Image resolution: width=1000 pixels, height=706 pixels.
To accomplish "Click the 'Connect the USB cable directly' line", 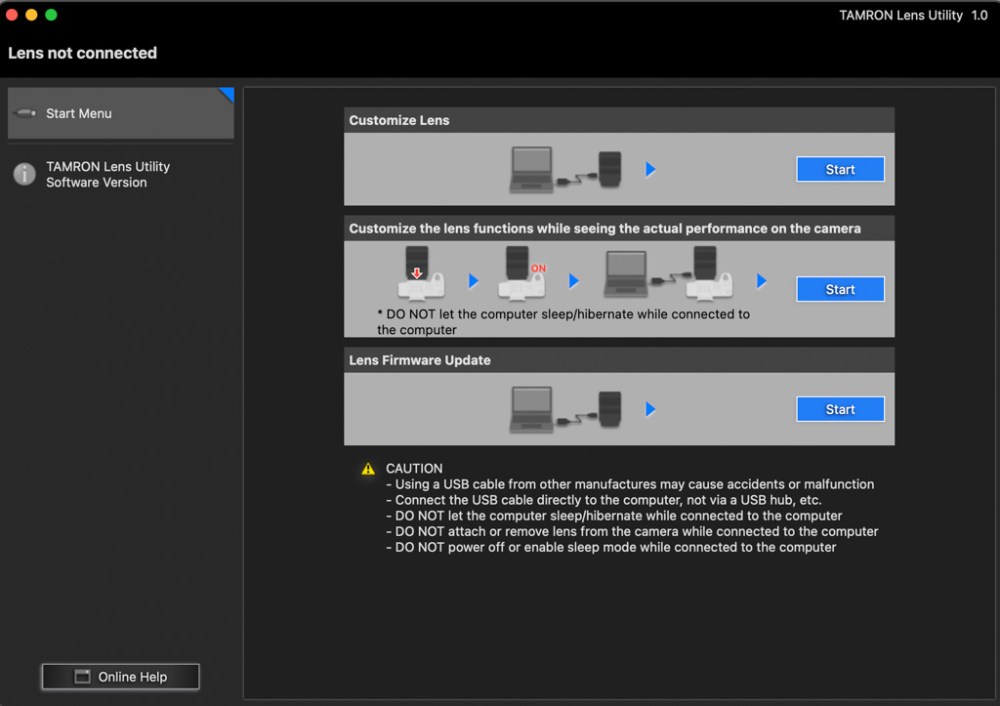I will pyautogui.click(x=603, y=500).
